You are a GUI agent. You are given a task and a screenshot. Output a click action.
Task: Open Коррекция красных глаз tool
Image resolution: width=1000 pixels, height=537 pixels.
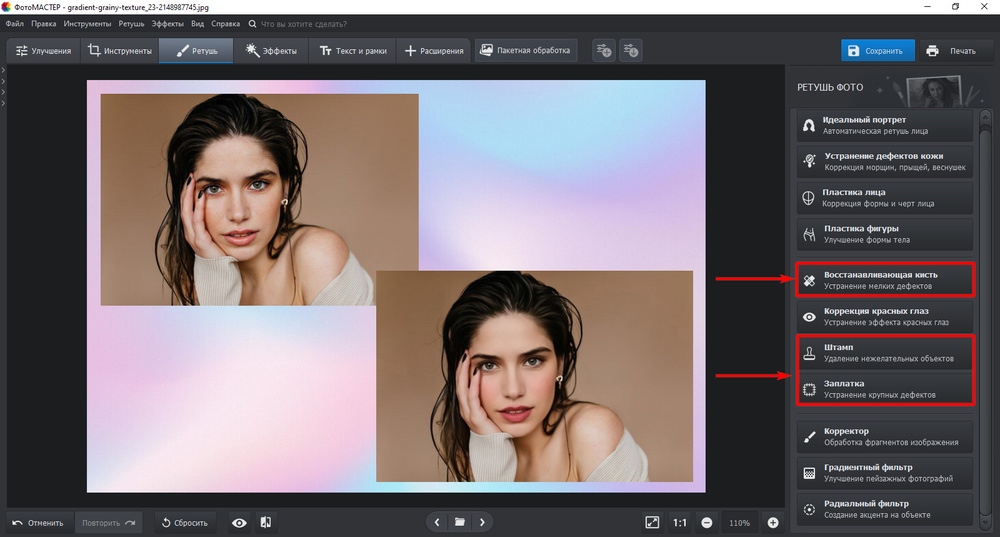click(x=884, y=316)
